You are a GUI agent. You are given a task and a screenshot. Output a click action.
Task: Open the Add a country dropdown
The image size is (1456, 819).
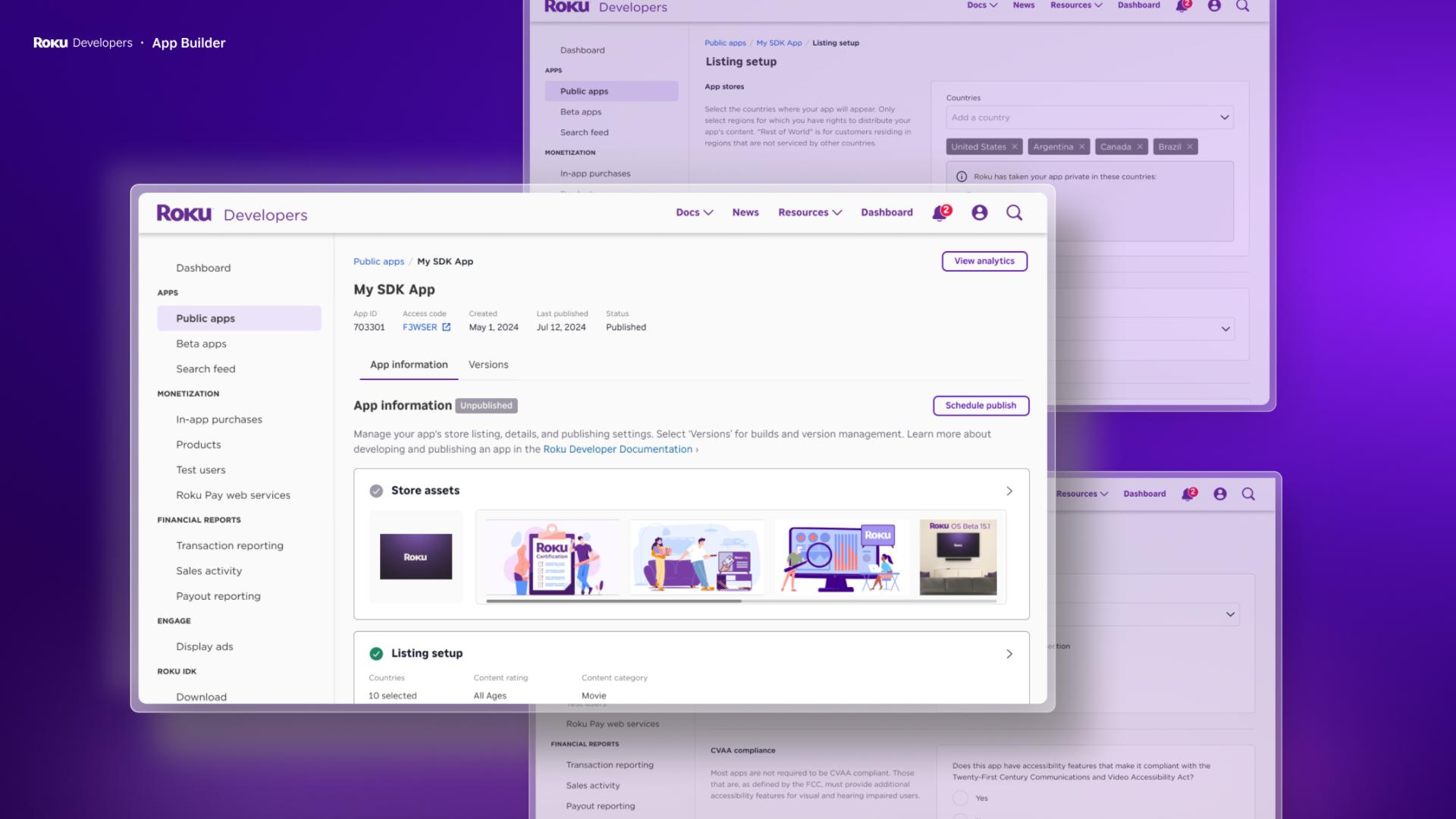point(1089,118)
